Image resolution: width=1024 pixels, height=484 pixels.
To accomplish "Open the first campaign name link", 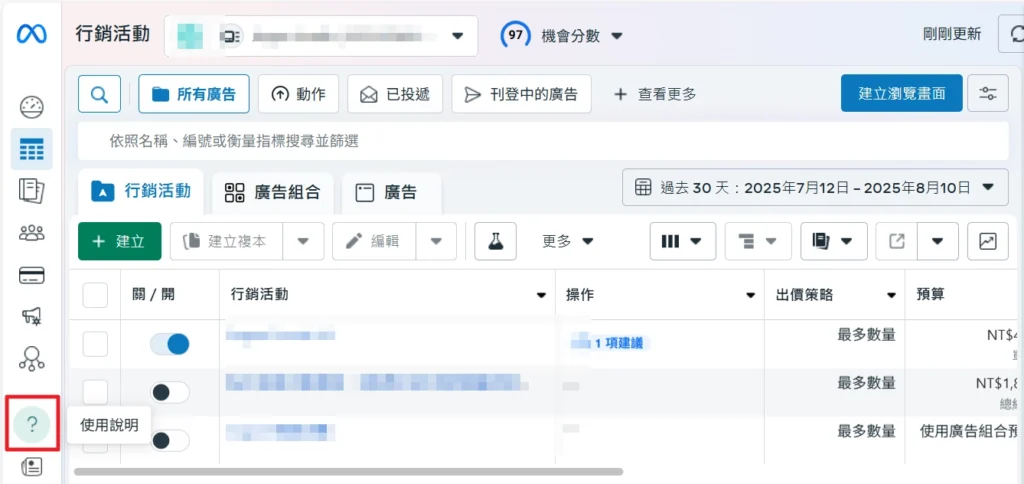I will [281, 336].
